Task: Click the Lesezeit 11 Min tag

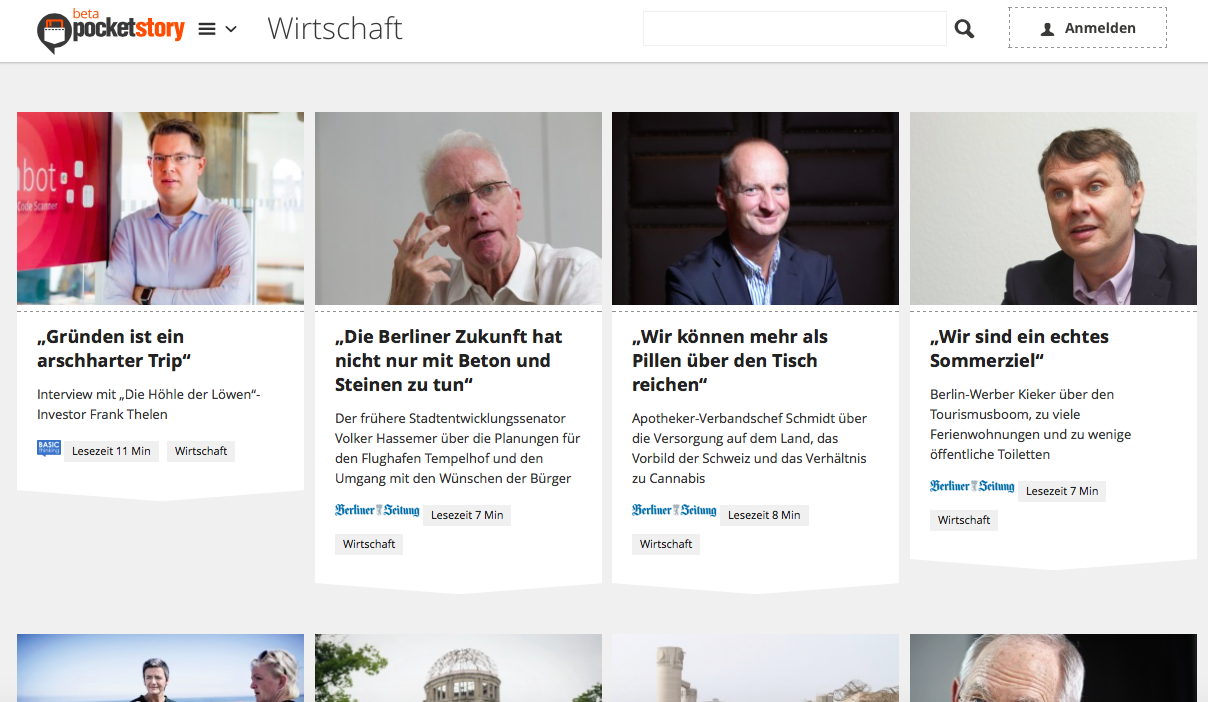Action: point(111,451)
